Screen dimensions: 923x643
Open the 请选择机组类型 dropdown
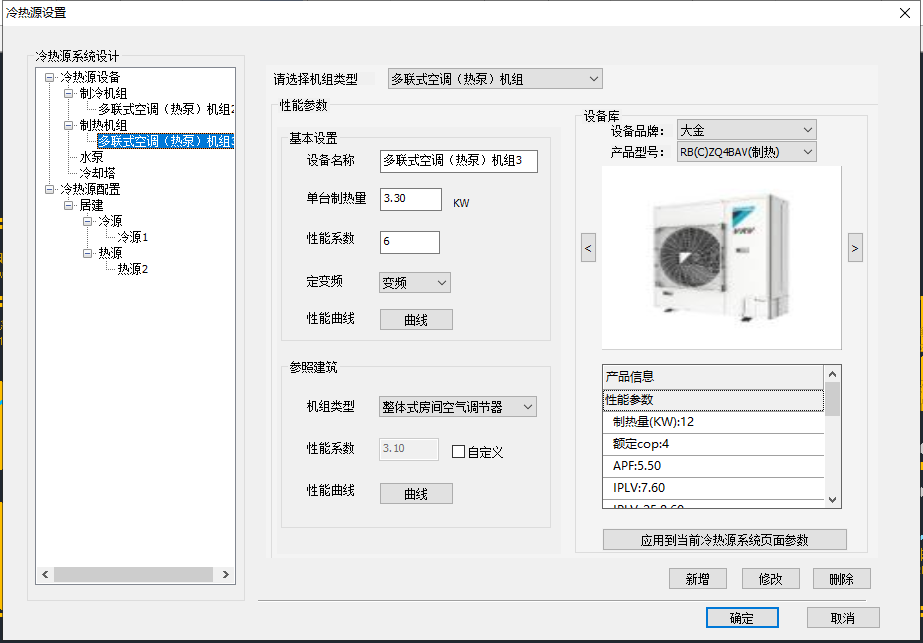[x=495, y=78]
